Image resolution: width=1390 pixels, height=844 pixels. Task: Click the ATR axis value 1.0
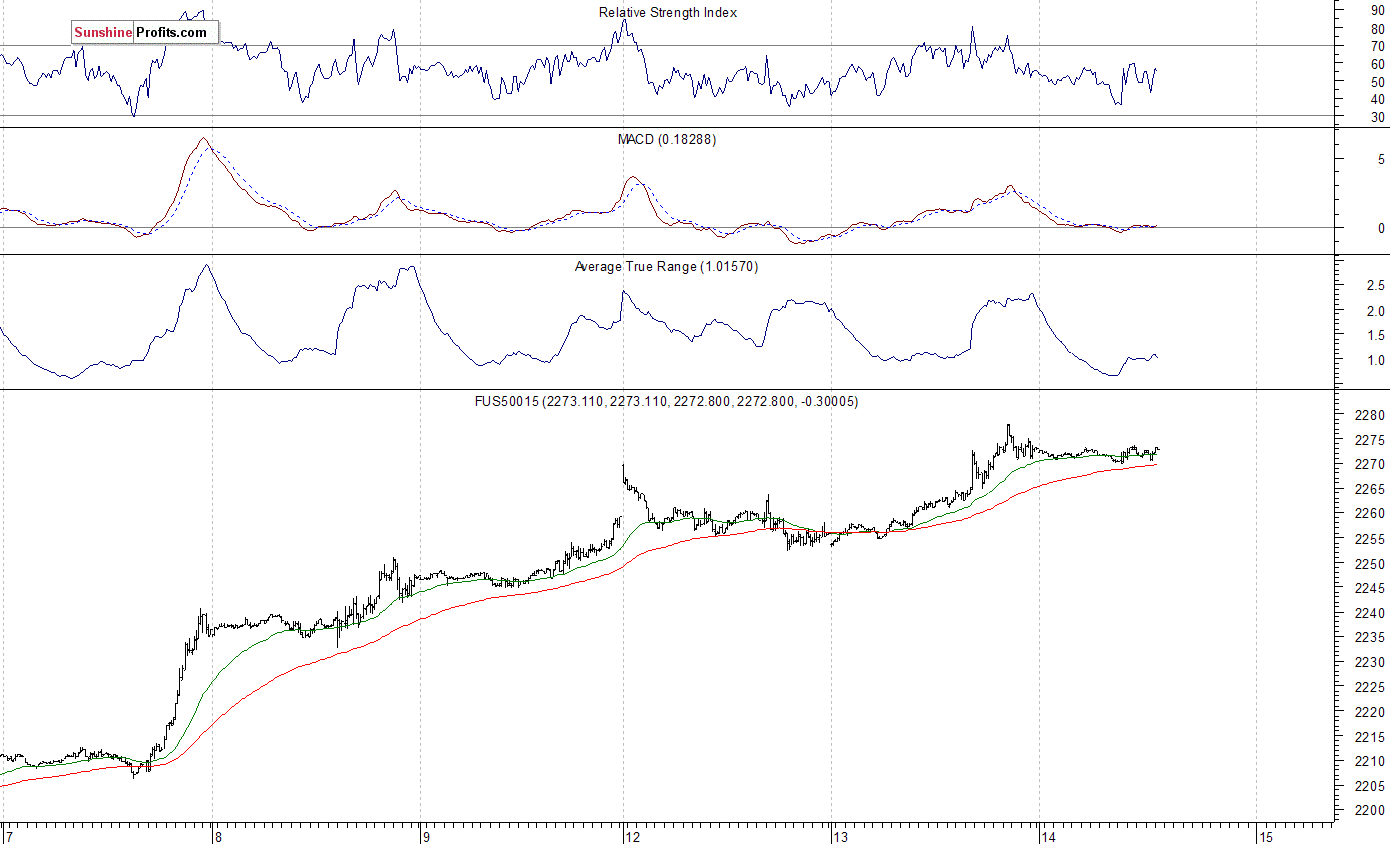point(1375,360)
